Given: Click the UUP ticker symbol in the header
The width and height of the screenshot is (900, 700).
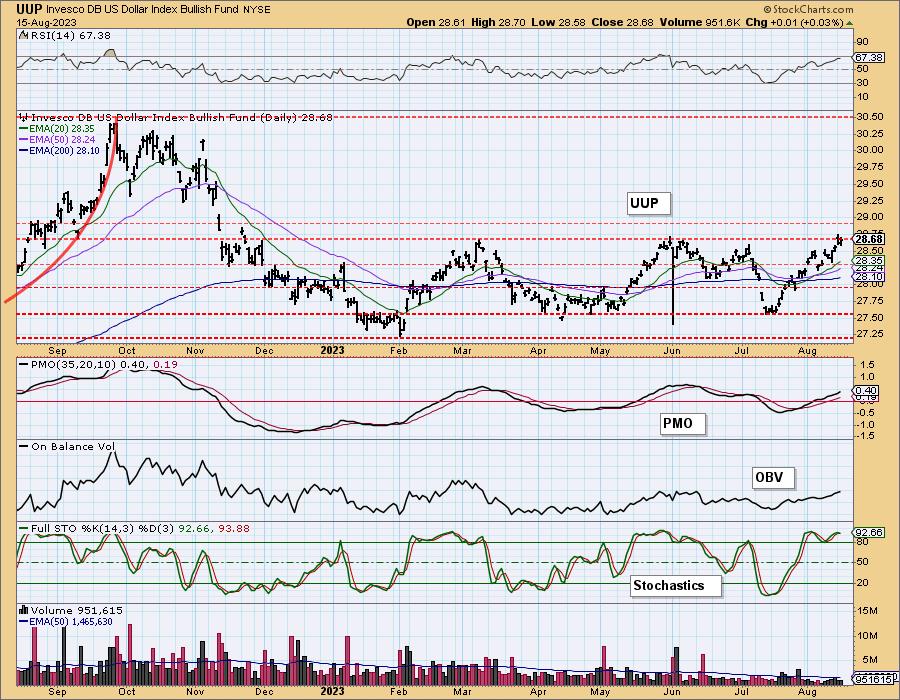Looking at the screenshot, I should point(29,9).
